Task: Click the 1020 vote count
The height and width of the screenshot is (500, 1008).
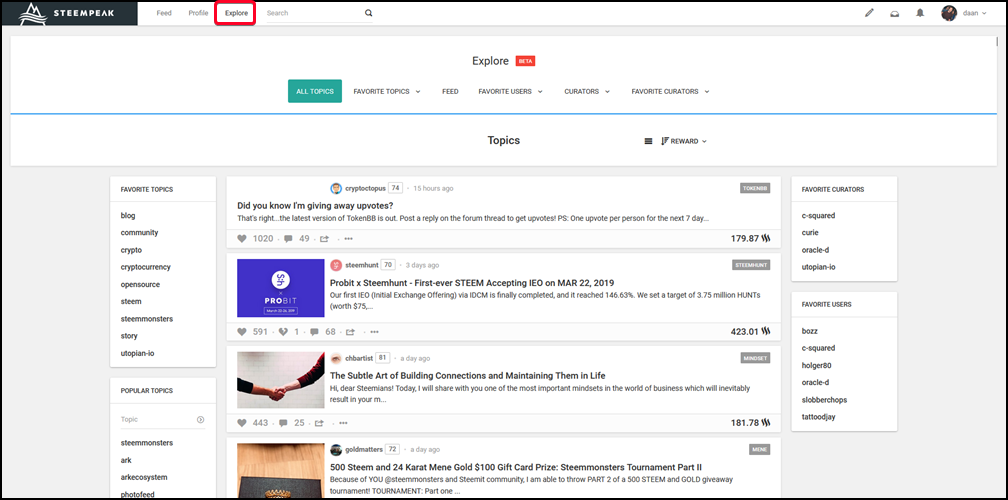Action: 263,238
